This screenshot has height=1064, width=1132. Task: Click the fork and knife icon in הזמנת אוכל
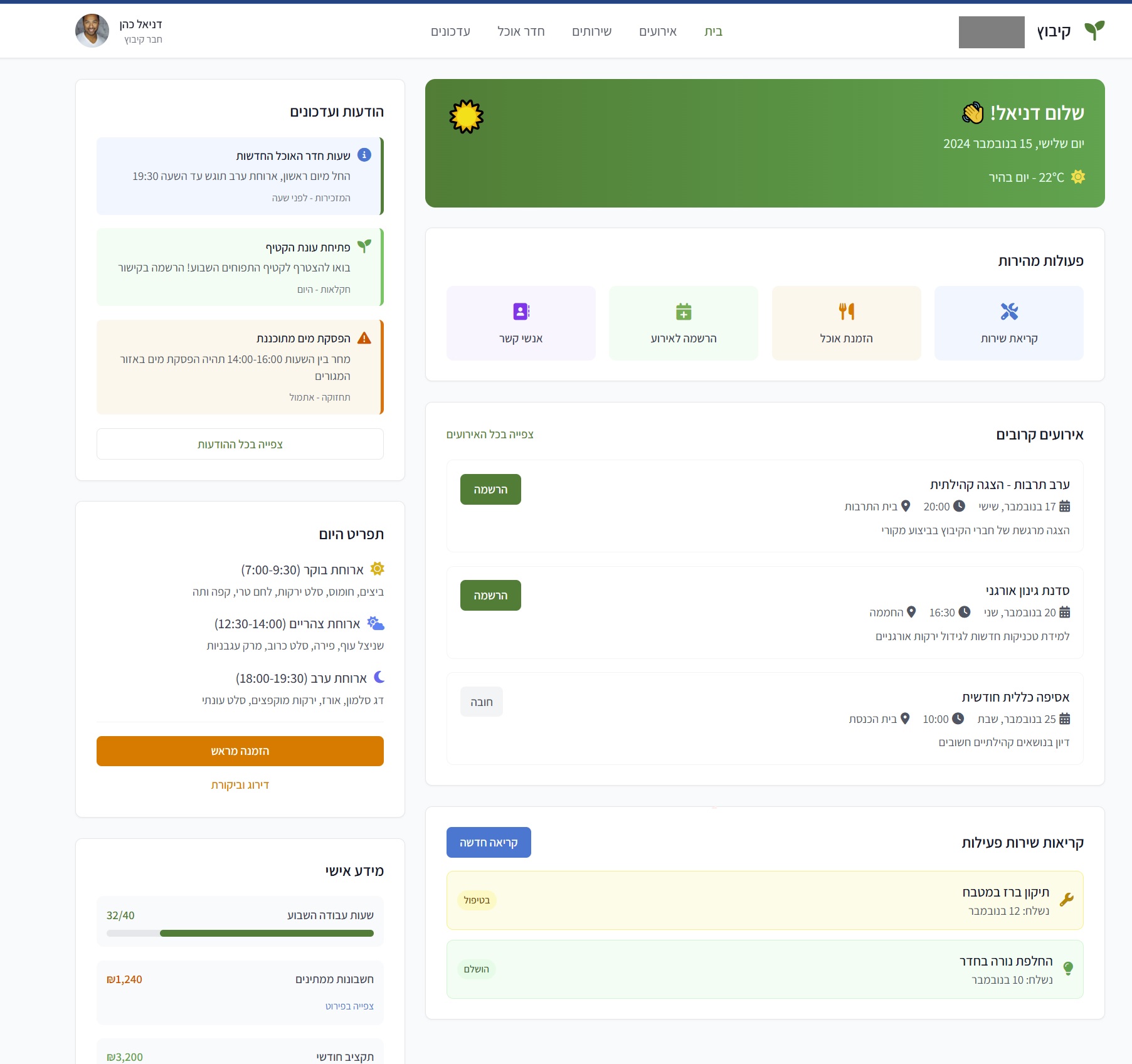point(847,311)
